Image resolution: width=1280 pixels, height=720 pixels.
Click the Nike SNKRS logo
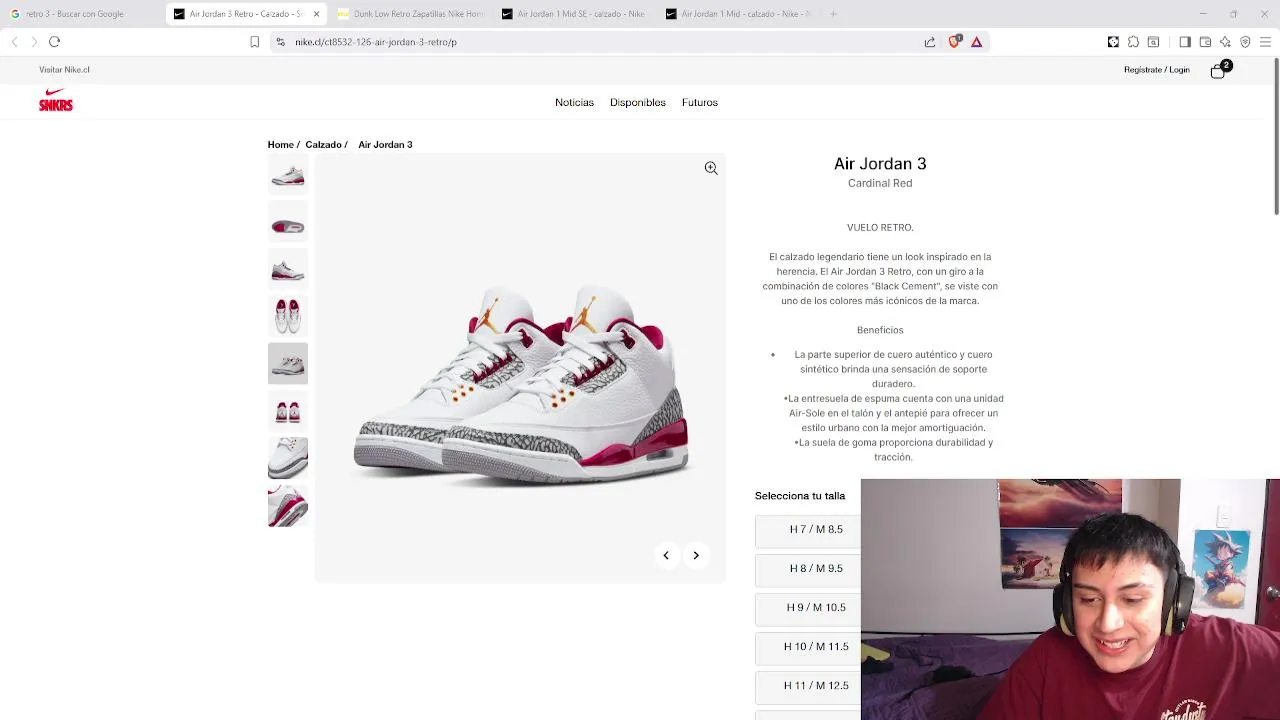[x=56, y=99]
